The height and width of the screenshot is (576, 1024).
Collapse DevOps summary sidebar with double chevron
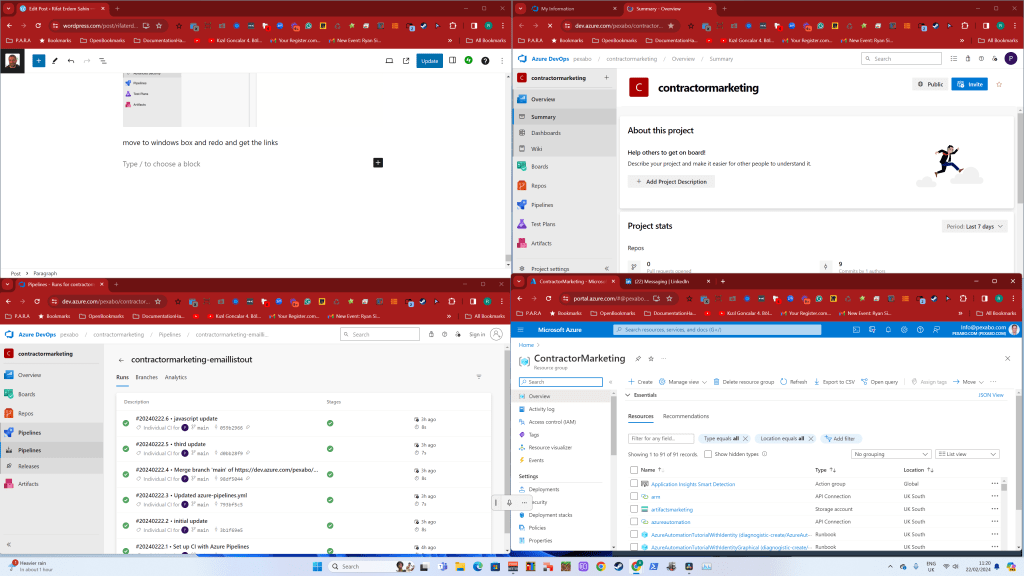607,268
